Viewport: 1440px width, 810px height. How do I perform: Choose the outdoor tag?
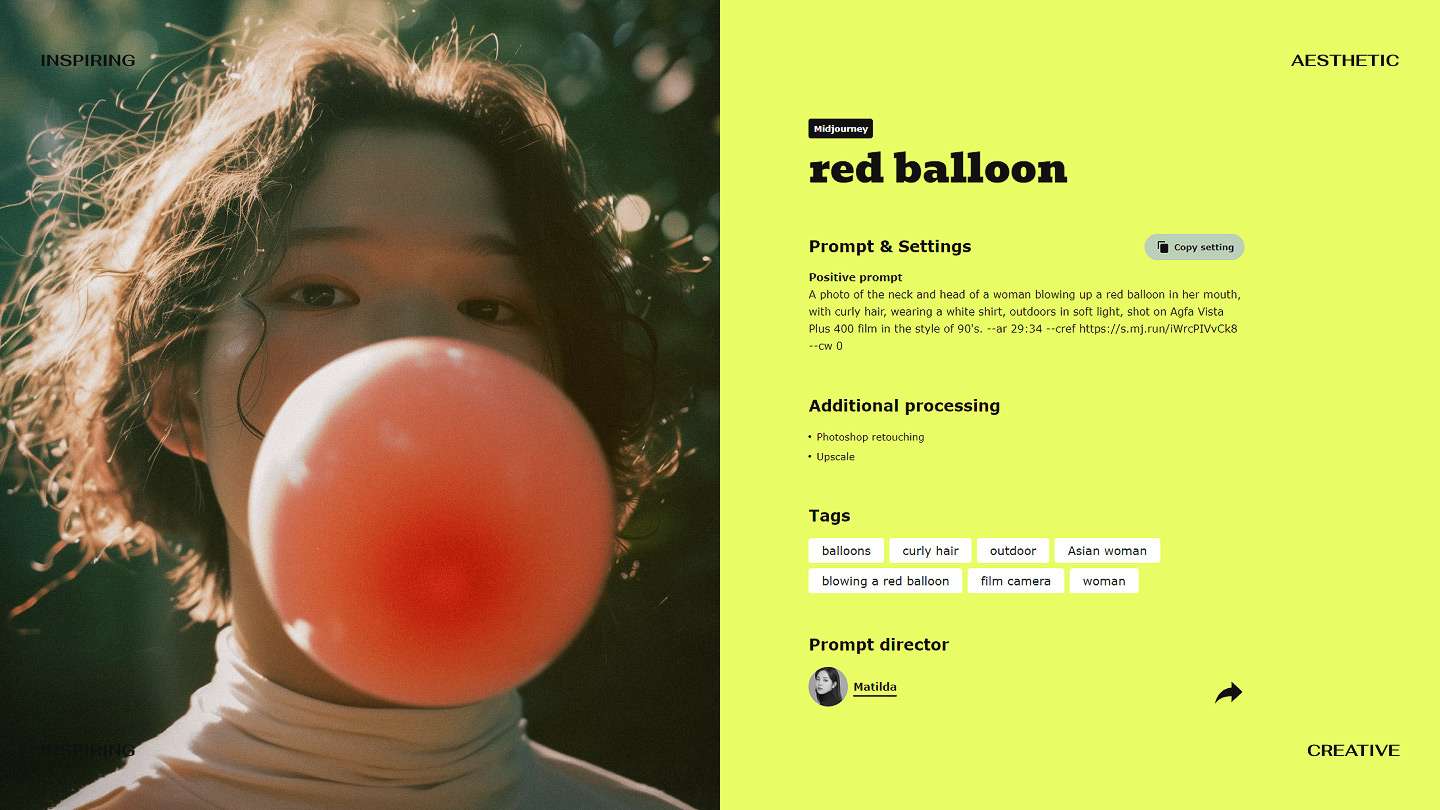click(1013, 551)
